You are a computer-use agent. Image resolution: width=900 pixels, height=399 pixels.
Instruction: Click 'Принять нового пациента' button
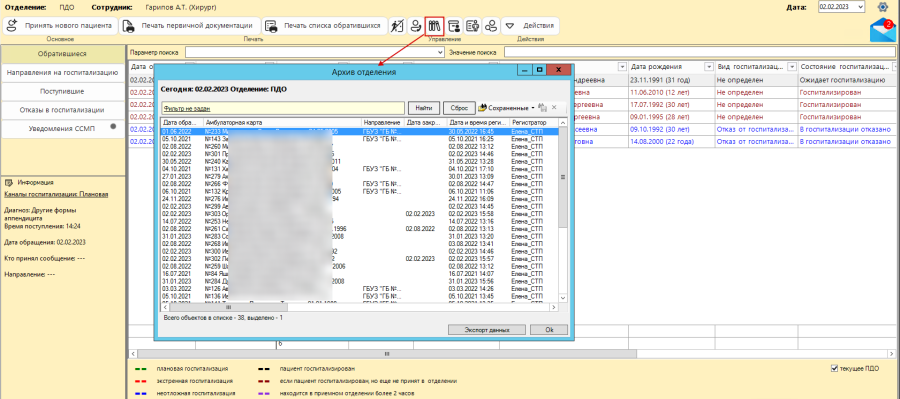(x=60, y=26)
